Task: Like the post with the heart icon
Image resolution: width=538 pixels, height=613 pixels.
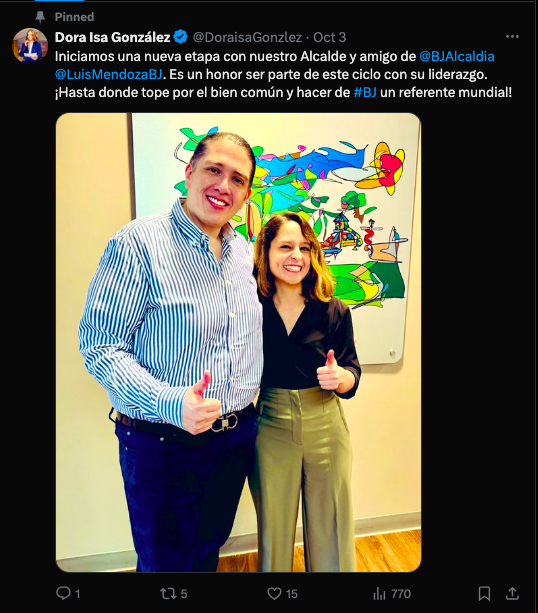Action: (x=274, y=593)
